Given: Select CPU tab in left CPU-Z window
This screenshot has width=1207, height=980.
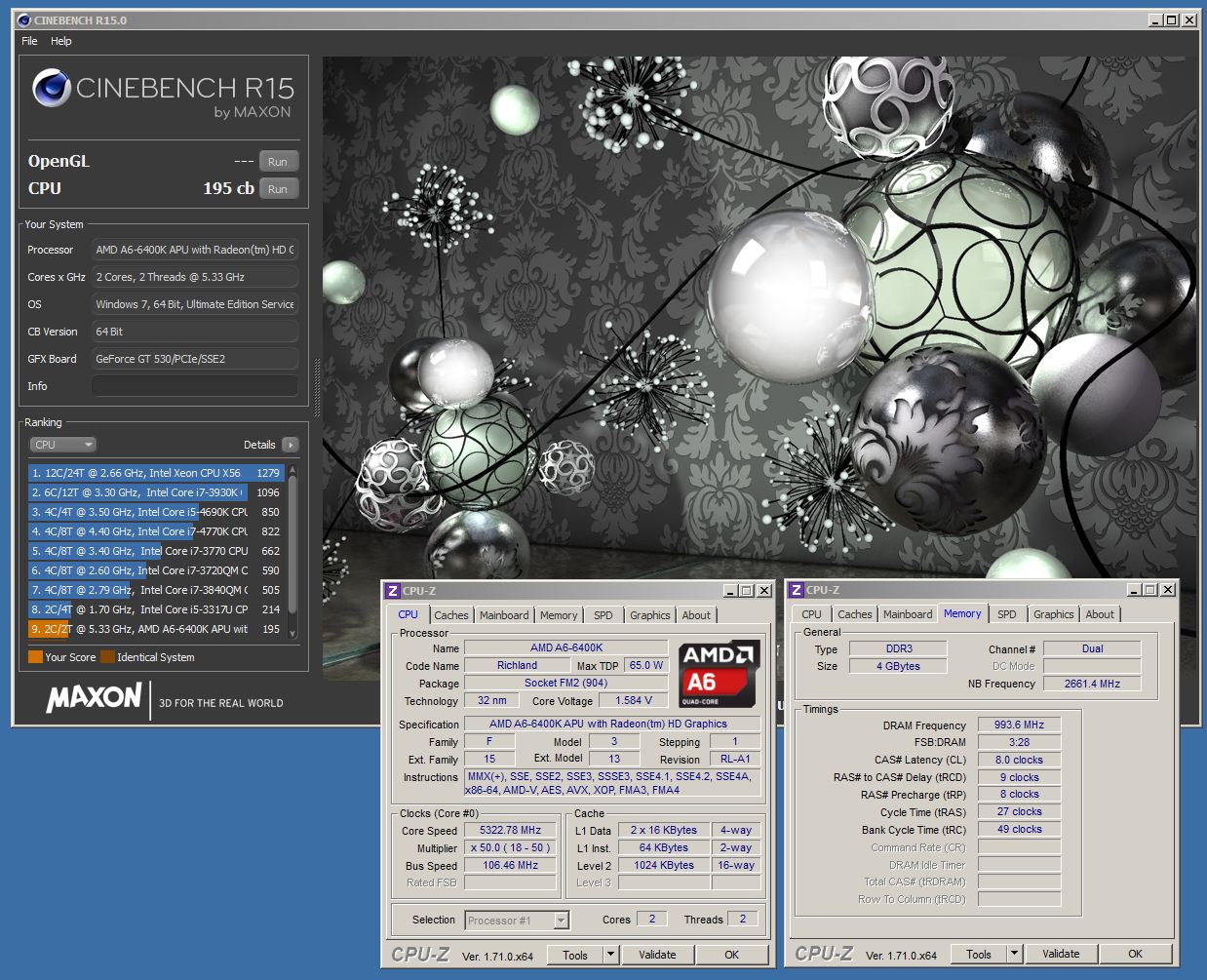Looking at the screenshot, I should [x=408, y=614].
